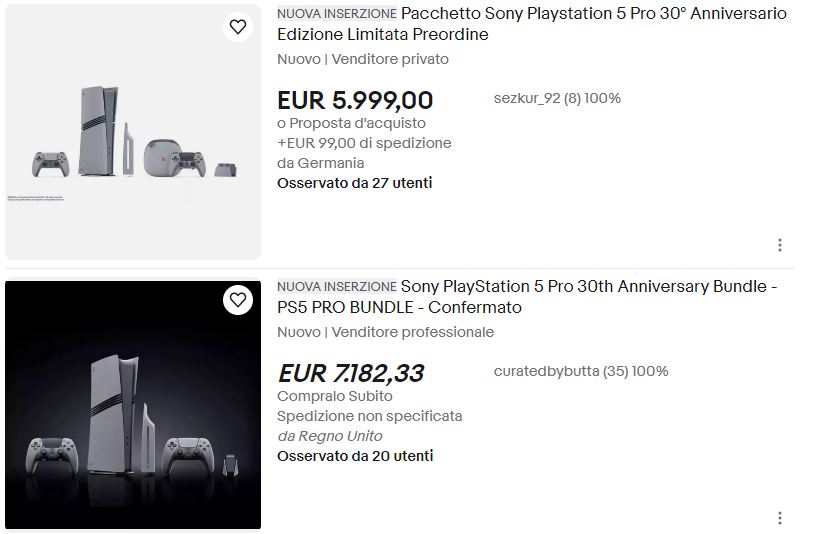
Task: Click the Osservato da 20 utenti text
Action: click(355, 456)
